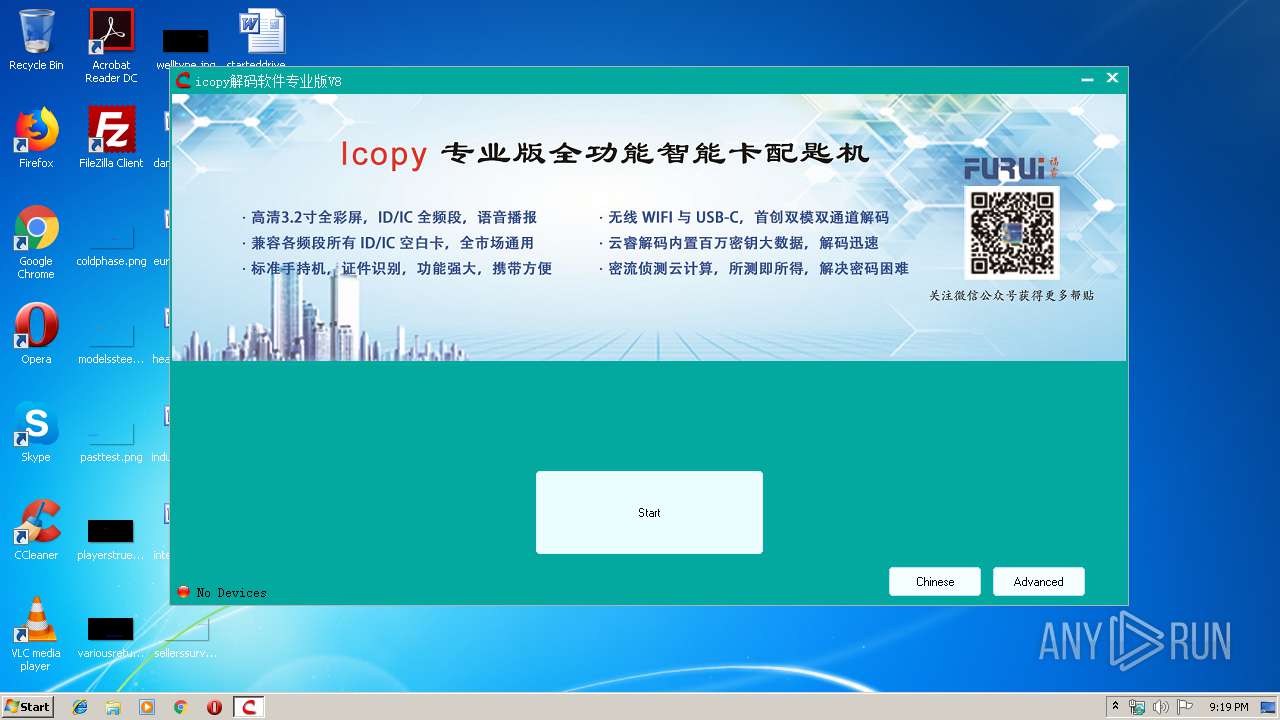Select the VLC media player shortcut
Screen dimensions: 1280x720
tap(36, 634)
